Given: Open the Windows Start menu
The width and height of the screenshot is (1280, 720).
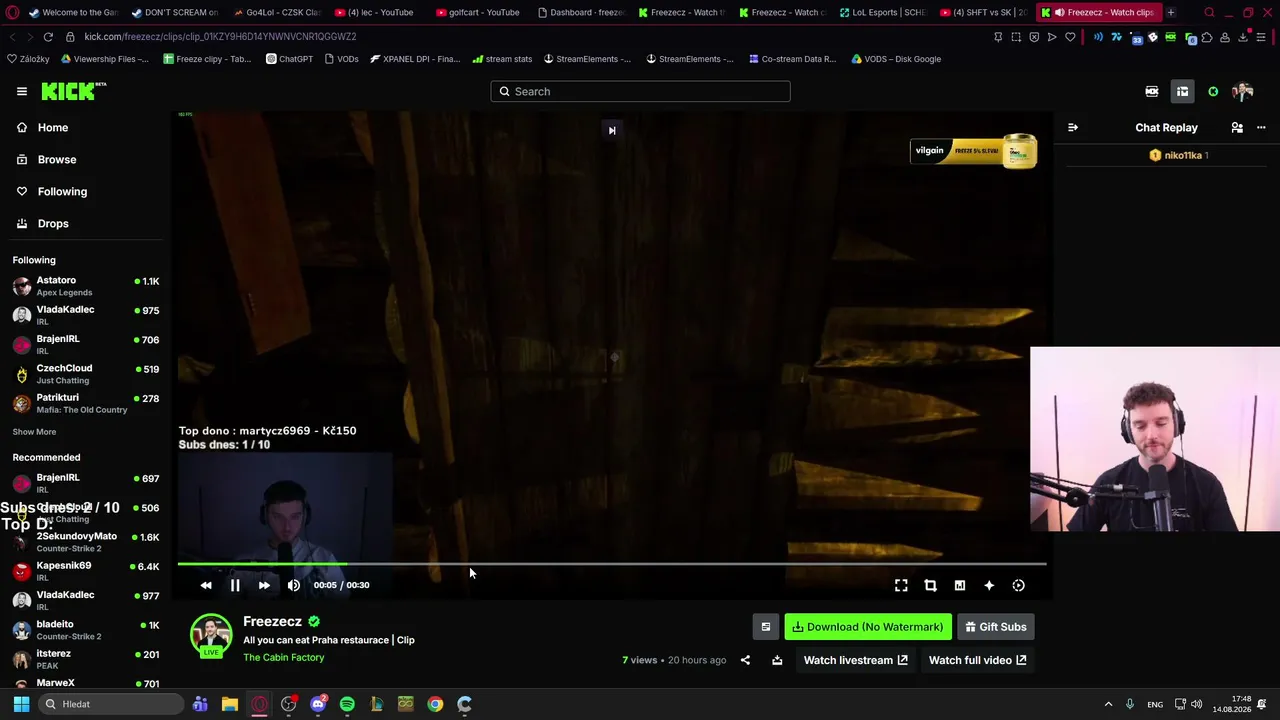Looking at the screenshot, I should [21, 704].
